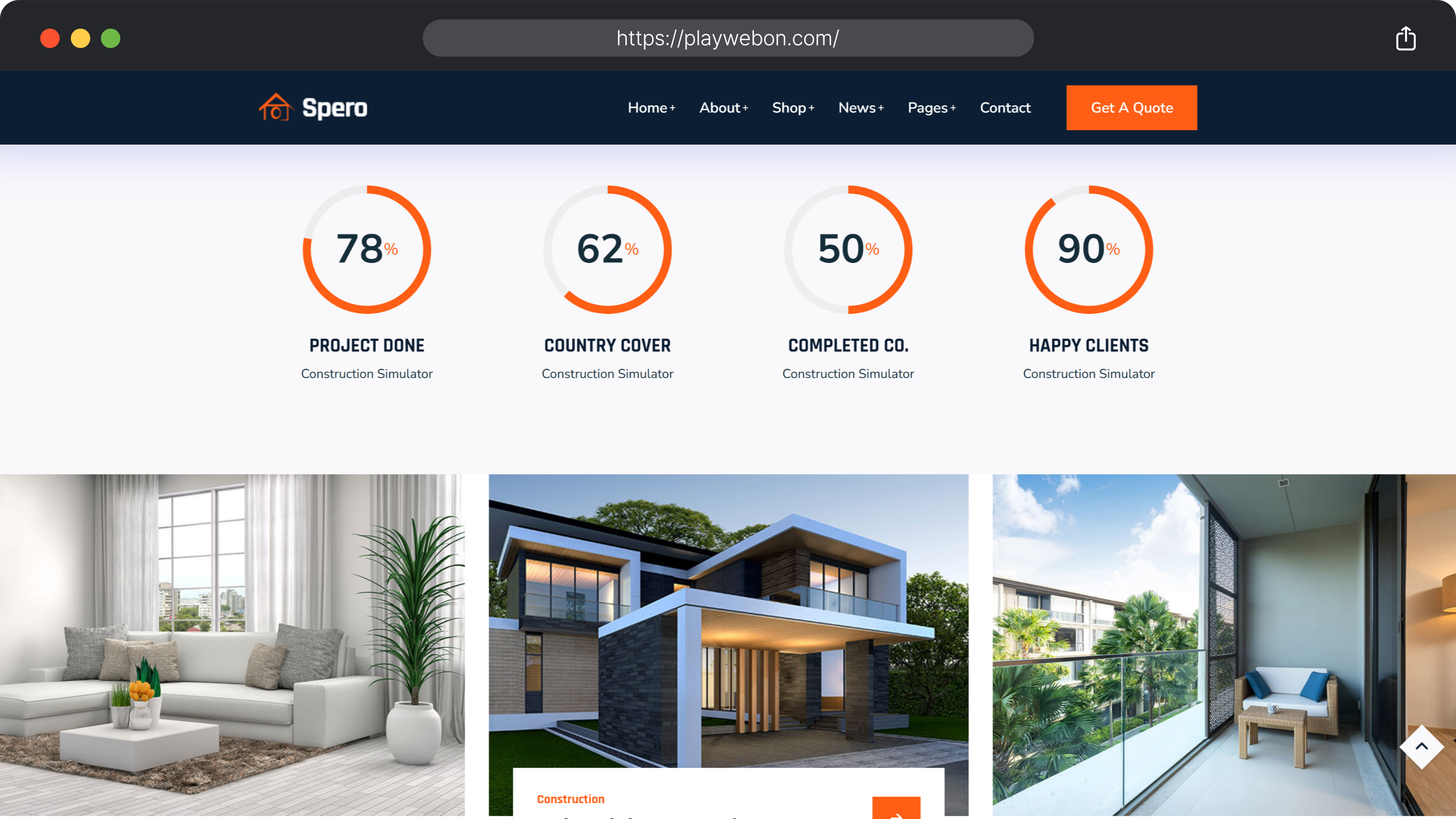Viewport: 1456px width, 819px height.
Task: Click the yellow minimize window dot
Action: click(80, 38)
